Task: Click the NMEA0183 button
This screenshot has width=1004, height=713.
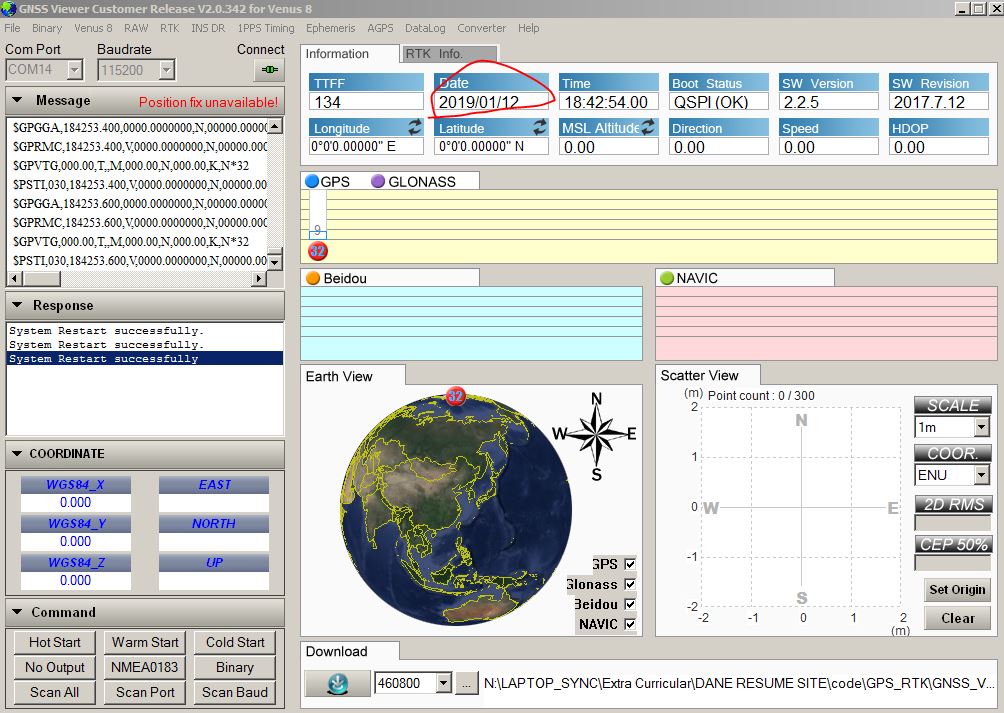Action: tap(145, 667)
